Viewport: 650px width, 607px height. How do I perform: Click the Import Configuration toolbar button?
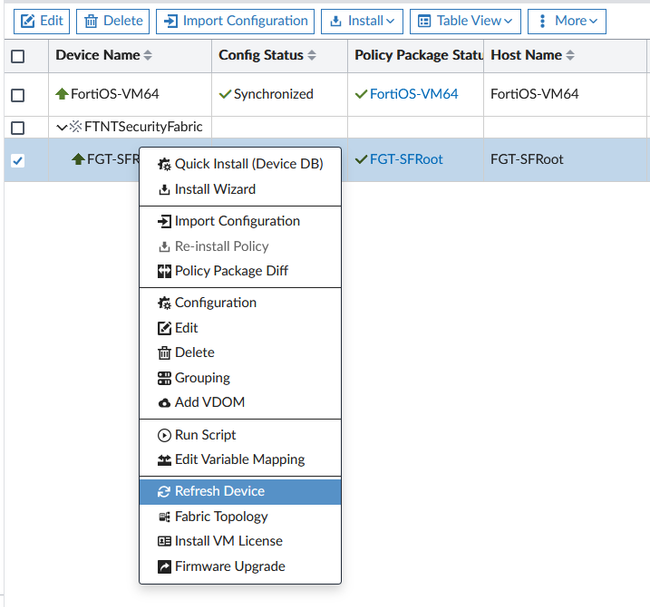point(235,21)
